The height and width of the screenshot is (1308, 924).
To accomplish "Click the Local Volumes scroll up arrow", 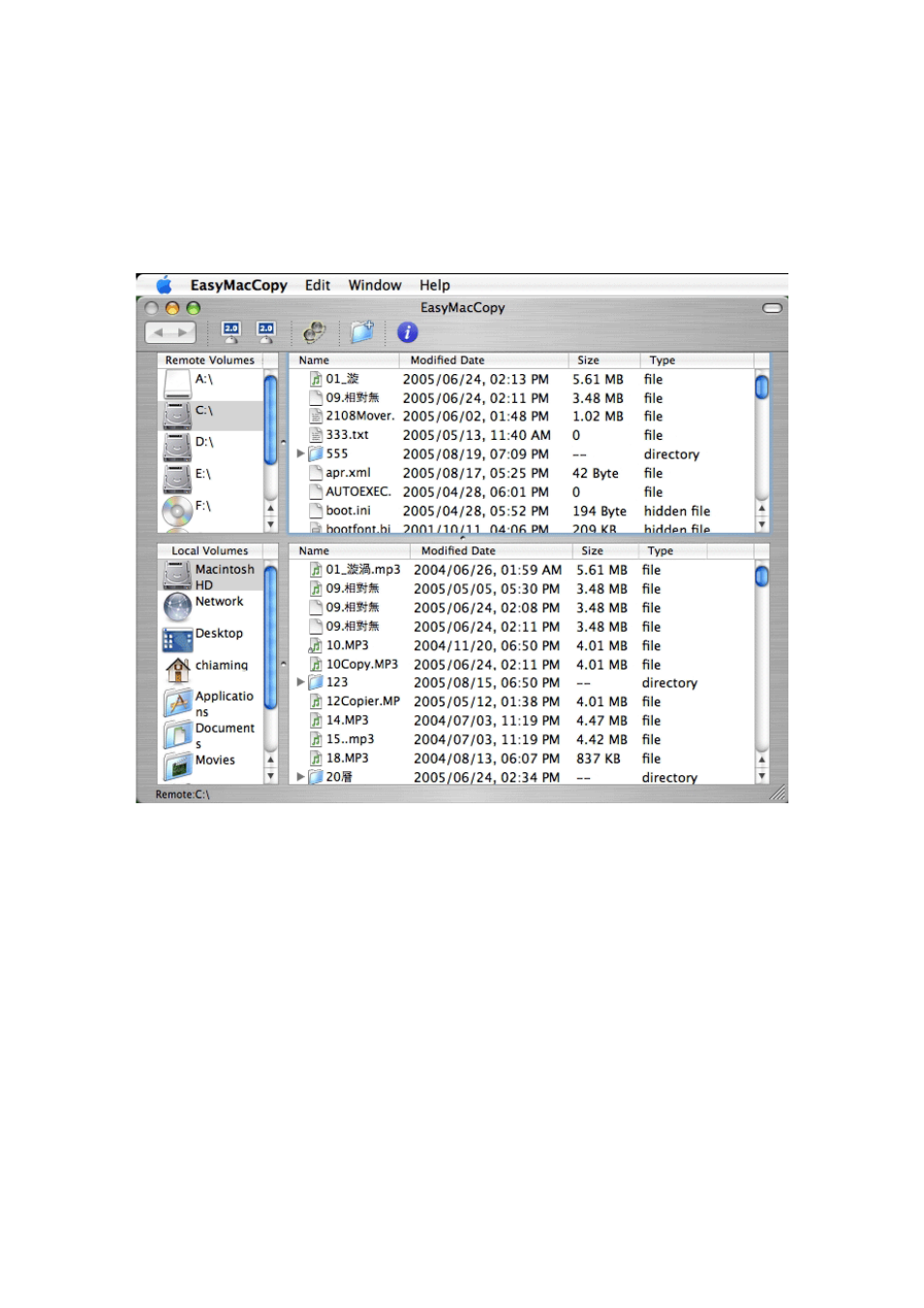I will pyautogui.click(x=271, y=761).
